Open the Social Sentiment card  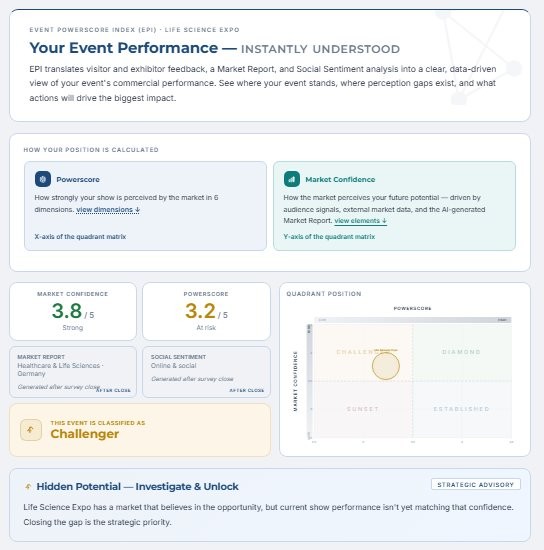pos(206,372)
